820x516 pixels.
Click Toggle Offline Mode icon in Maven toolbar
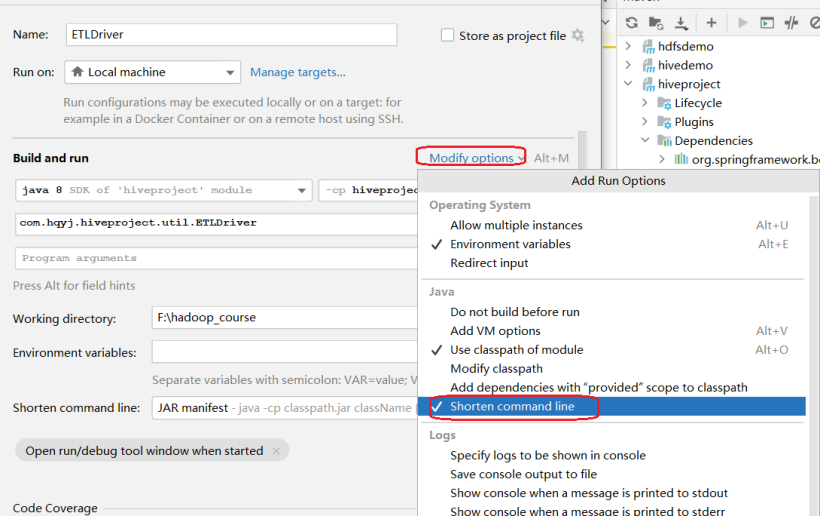(x=792, y=22)
